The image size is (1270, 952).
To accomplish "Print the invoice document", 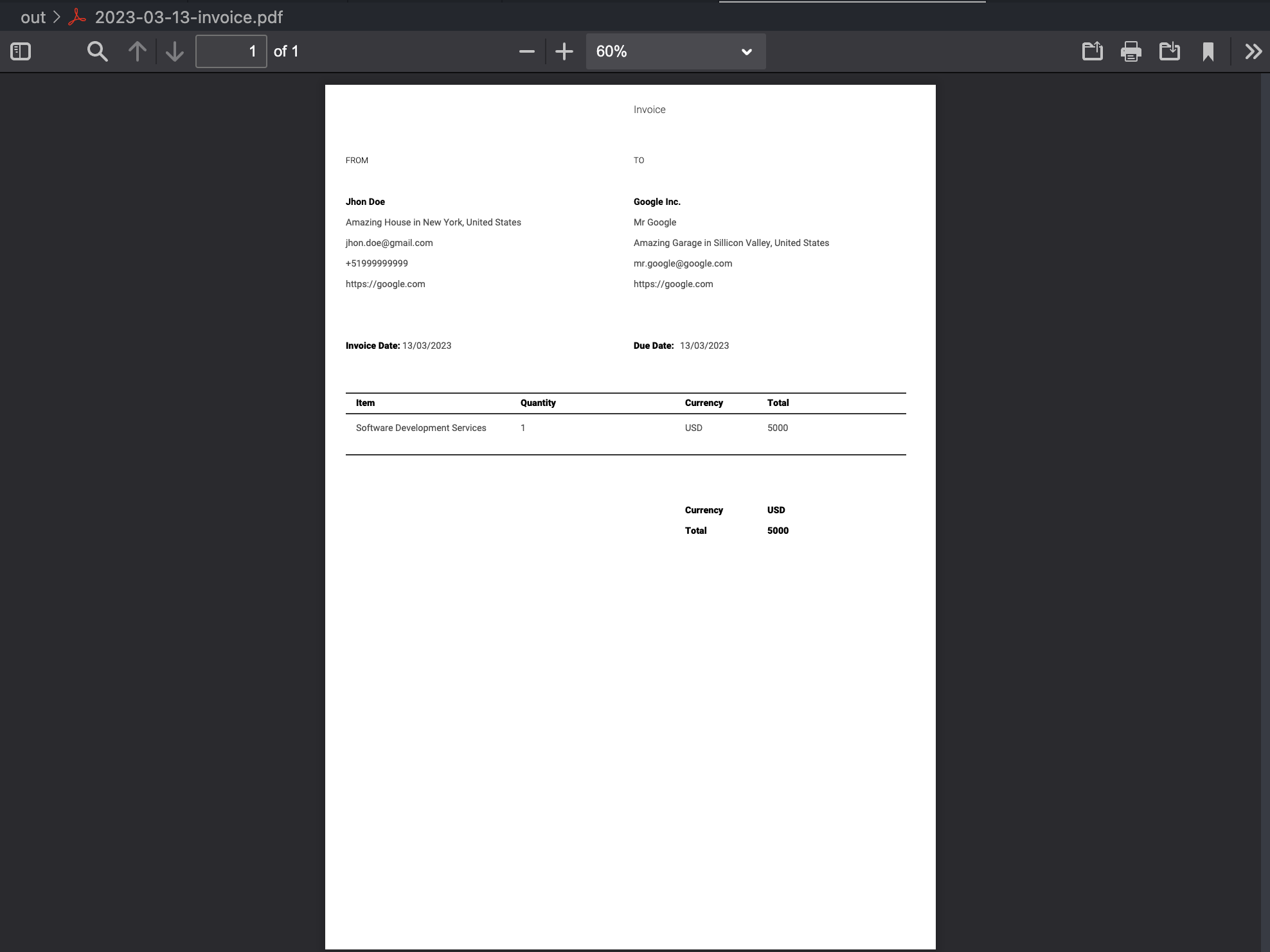I will click(1131, 51).
